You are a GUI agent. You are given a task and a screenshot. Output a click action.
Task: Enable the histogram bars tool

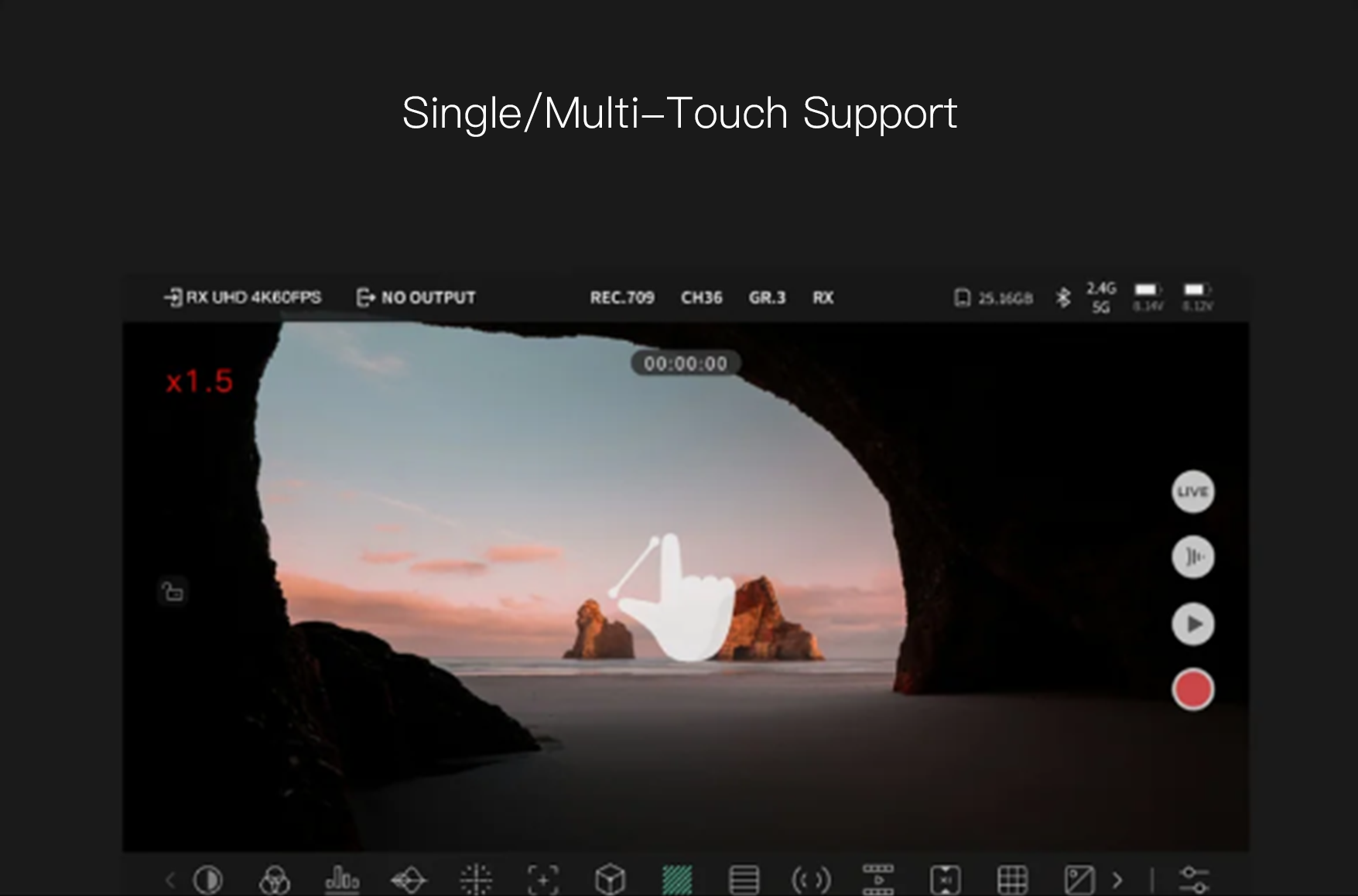tap(342, 880)
